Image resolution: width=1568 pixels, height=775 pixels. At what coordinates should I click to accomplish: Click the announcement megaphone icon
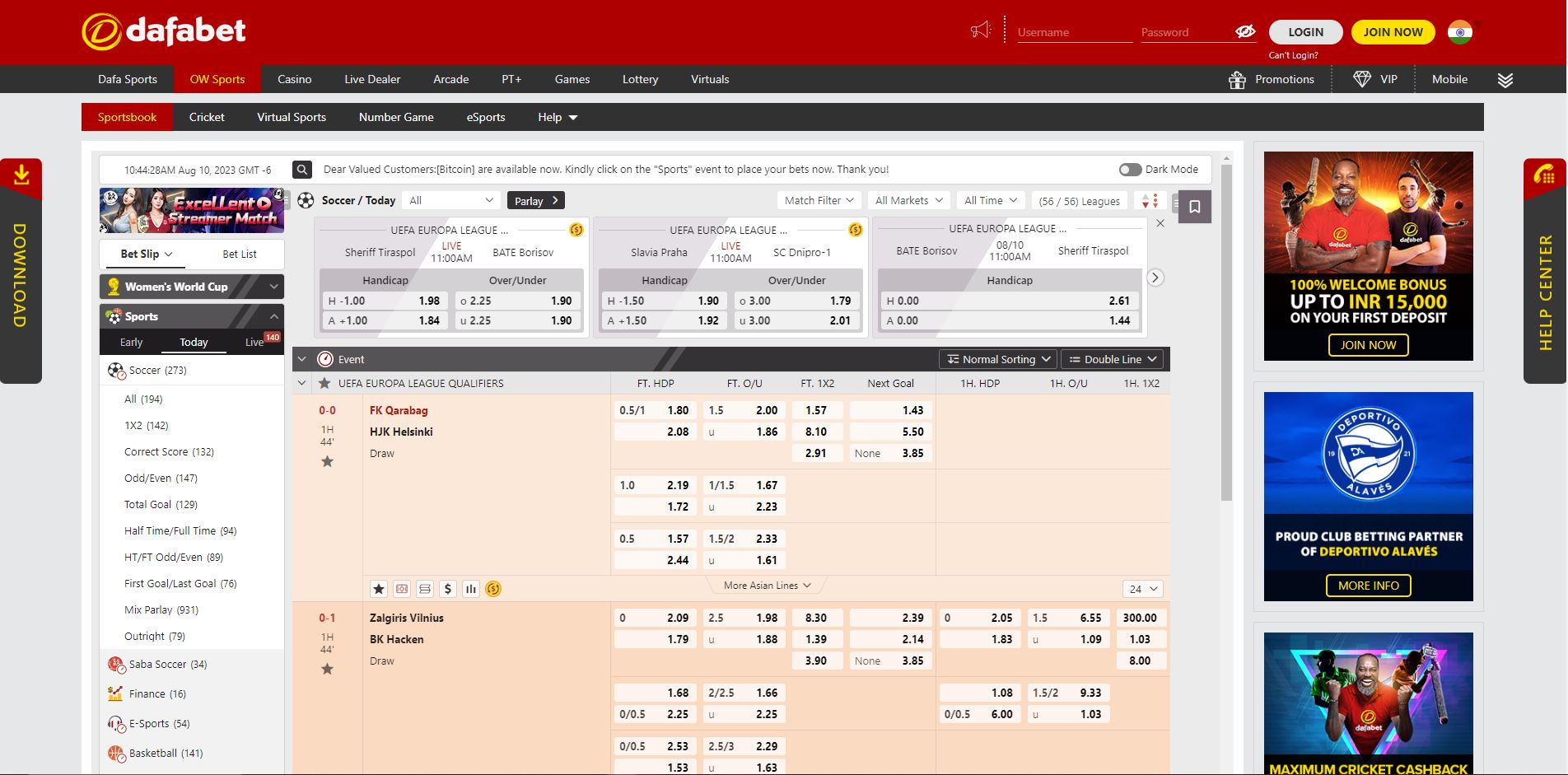click(980, 31)
